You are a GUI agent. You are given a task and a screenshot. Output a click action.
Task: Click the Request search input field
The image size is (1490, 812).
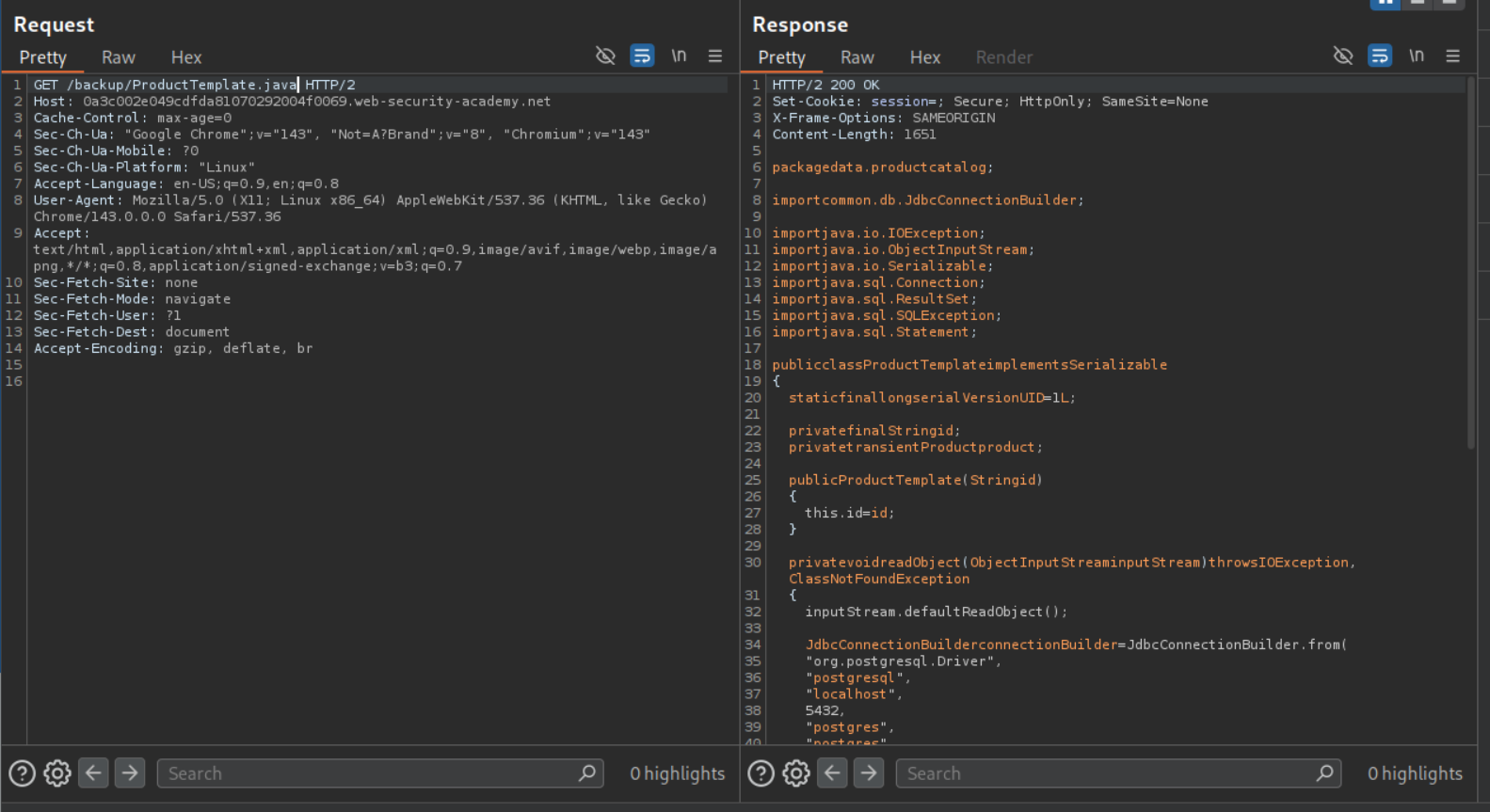[x=367, y=773]
